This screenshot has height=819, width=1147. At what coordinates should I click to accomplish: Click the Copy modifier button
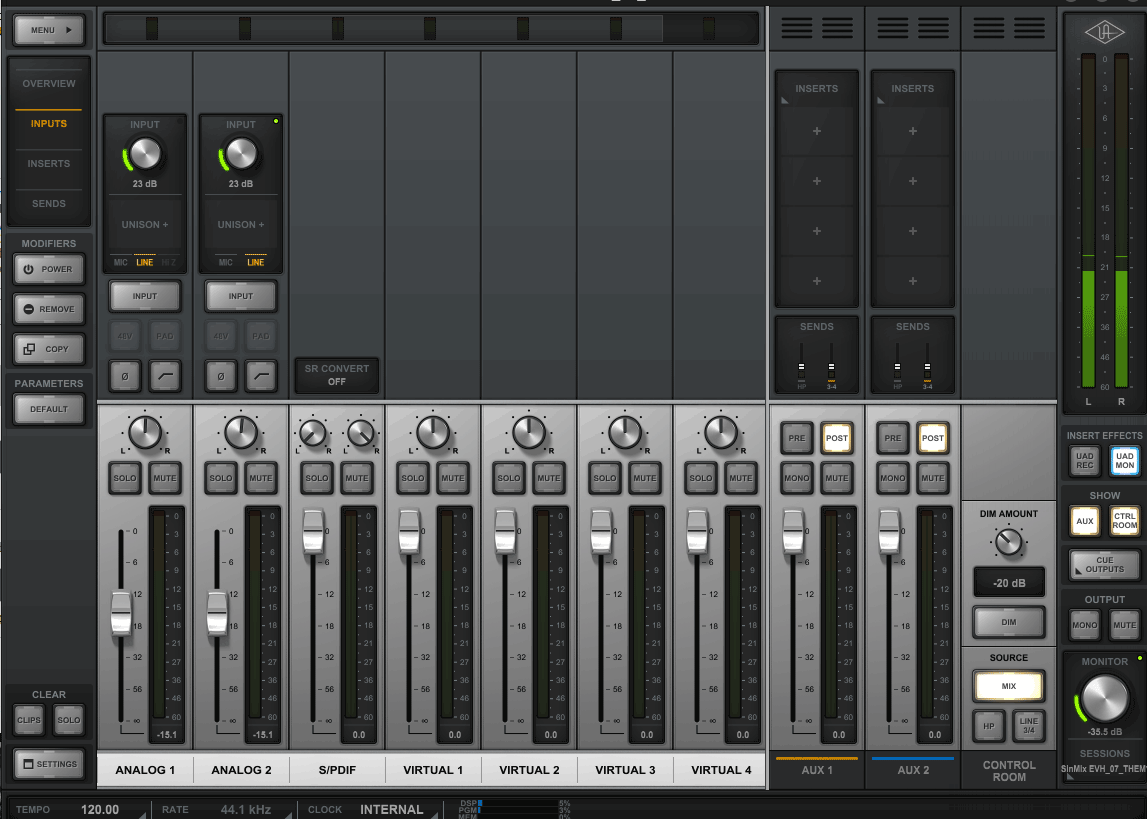click(x=49, y=349)
